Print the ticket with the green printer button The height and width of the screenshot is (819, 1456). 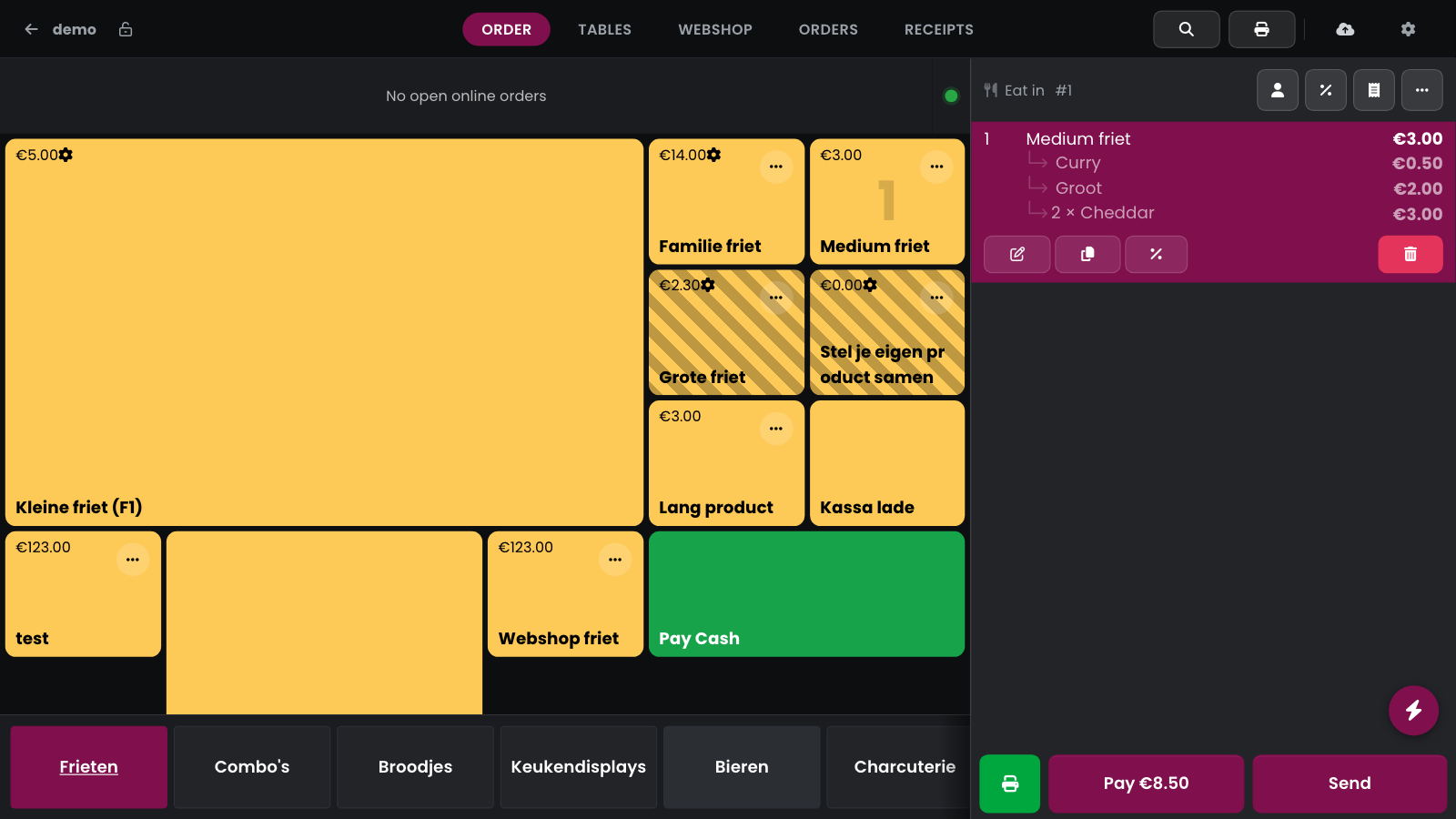tap(1009, 784)
